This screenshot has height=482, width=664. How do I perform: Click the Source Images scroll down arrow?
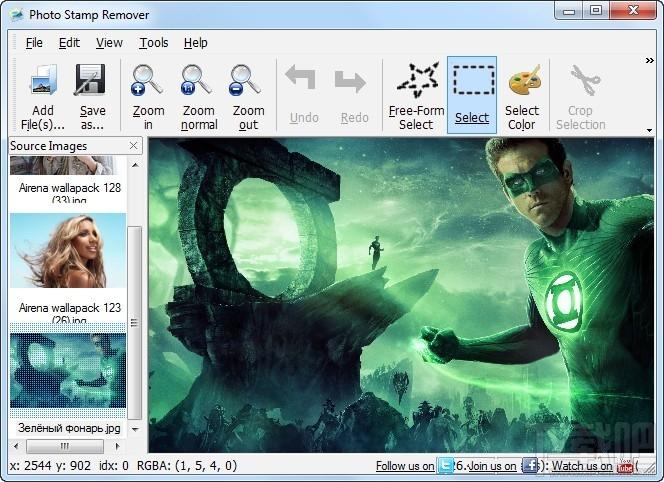[135, 429]
